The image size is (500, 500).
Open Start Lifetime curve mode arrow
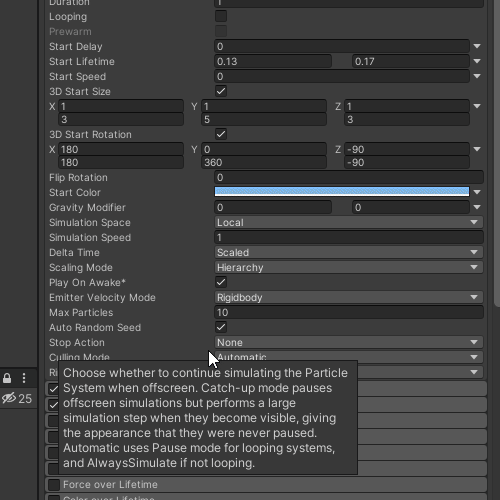pos(477,61)
